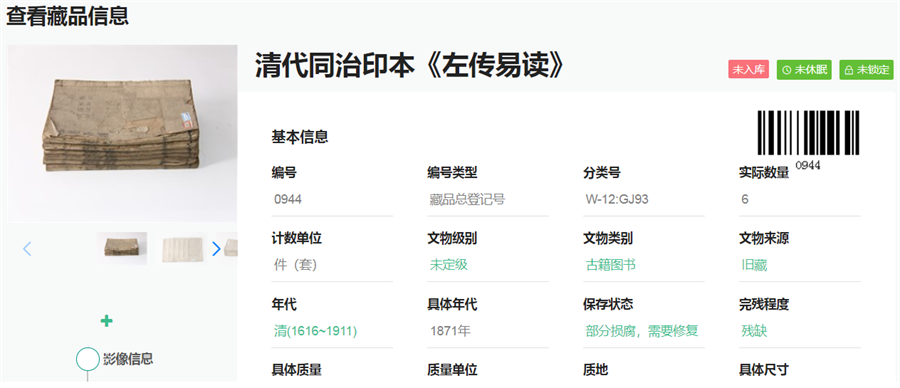Click the clock icon on 未休眠 tag
Screen dimensions: 900x388
click(787, 70)
